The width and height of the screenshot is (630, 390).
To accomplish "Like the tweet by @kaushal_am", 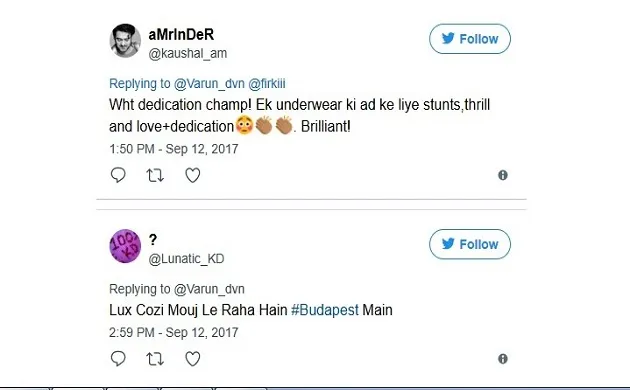I will (x=192, y=176).
